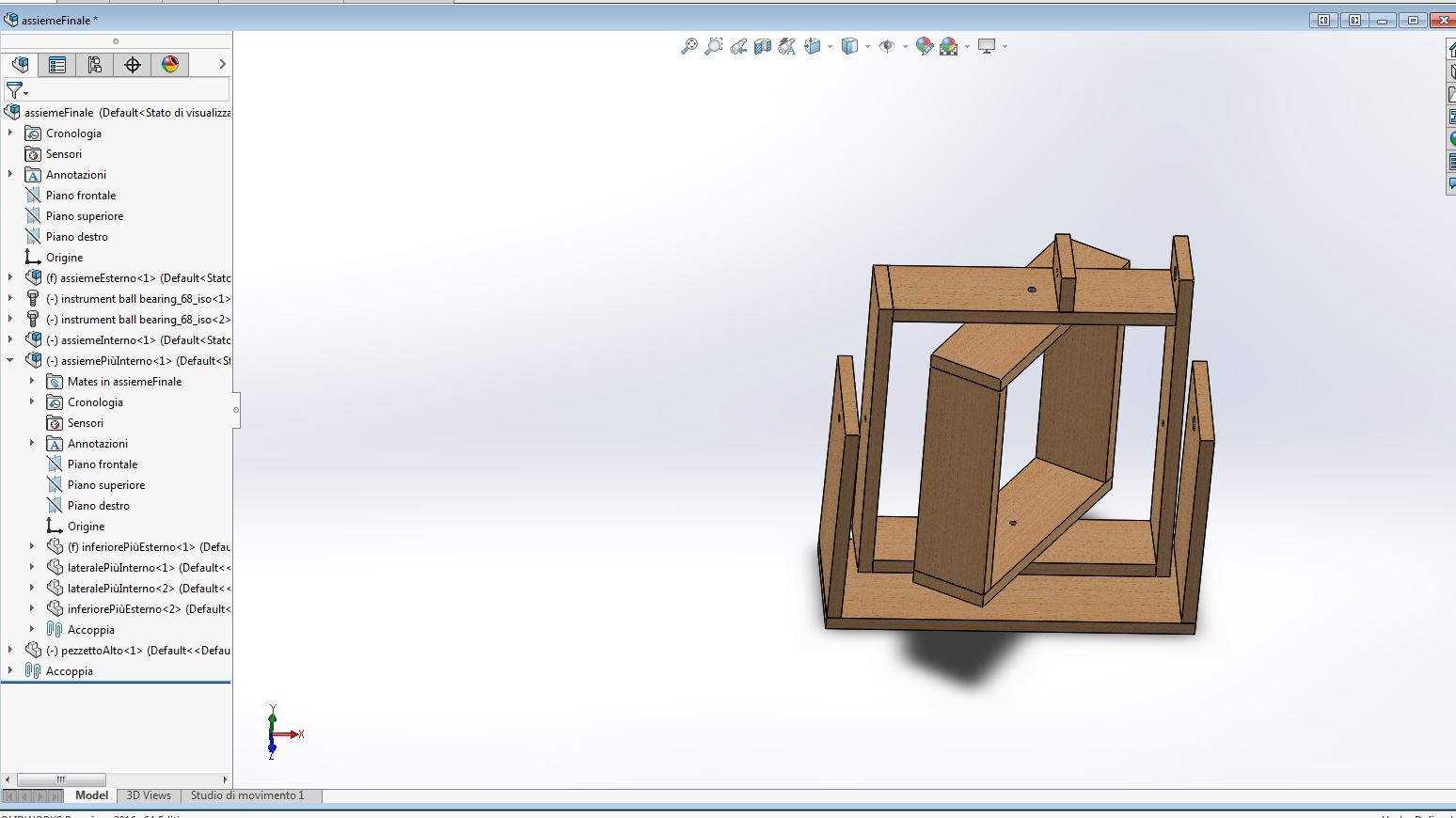
Task: Switch to the DisplayManager tab
Action: click(x=170, y=64)
